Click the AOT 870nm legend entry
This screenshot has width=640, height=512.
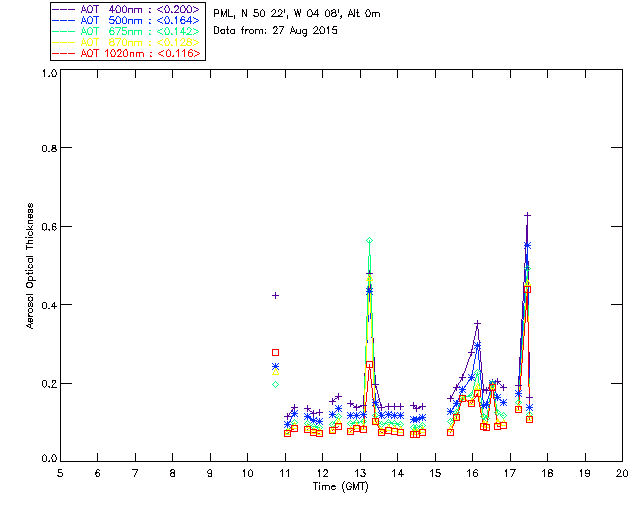126,42
